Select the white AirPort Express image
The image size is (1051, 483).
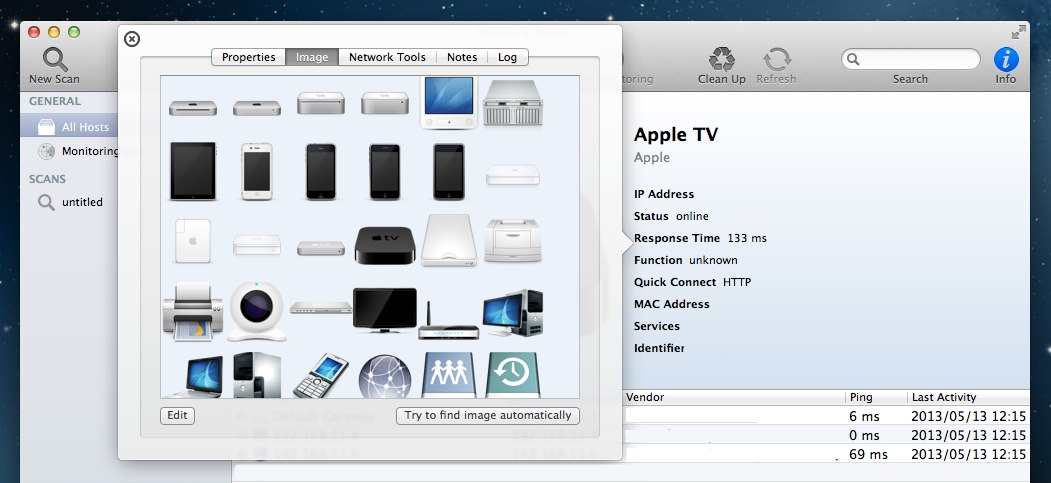(193, 240)
